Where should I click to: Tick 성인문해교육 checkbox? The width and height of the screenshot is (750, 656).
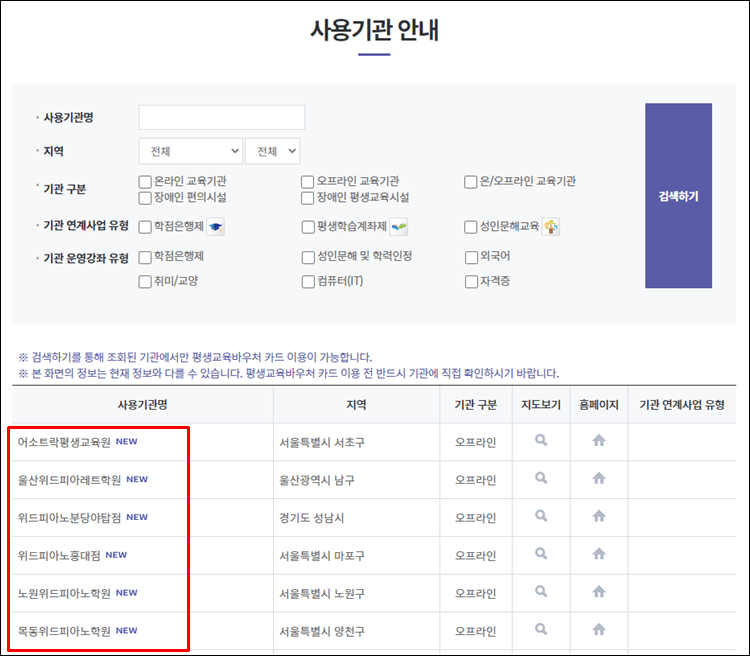471,227
